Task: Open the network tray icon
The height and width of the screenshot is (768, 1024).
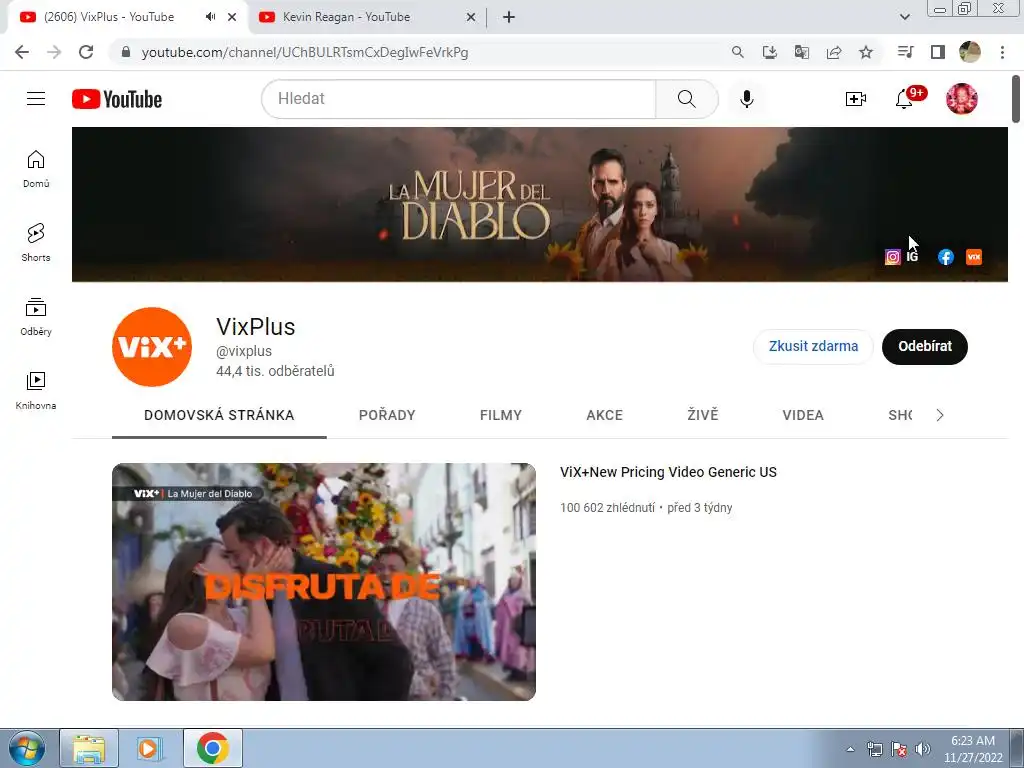Action: click(x=874, y=749)
